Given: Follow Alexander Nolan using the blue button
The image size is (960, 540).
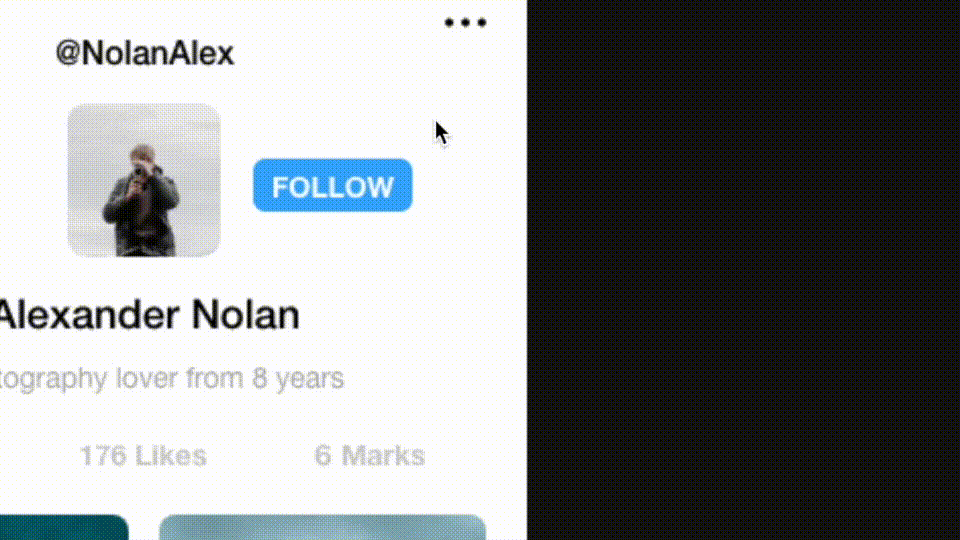Looking at the screenshot, I should pos(332,186).
